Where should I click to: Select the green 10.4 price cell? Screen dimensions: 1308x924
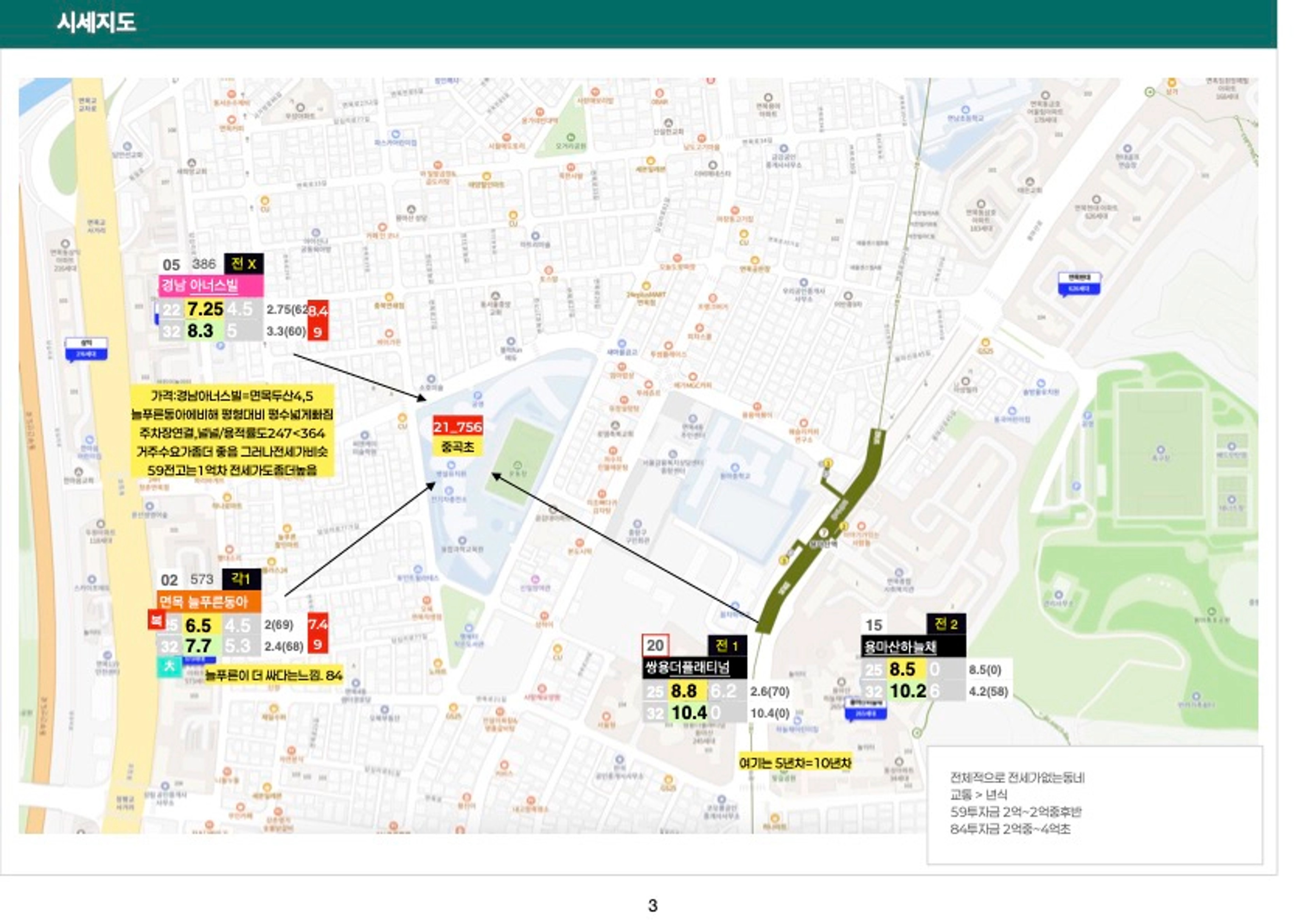click(x=689, y=713)
